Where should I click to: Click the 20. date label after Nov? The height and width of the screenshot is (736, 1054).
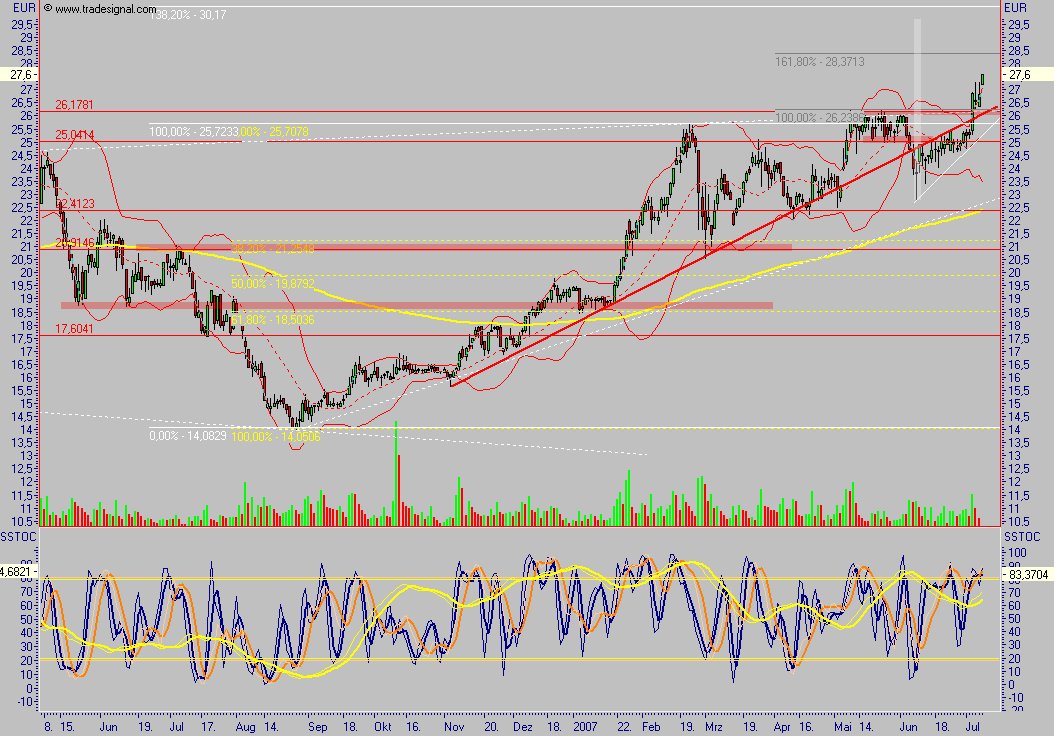[492, 727]
